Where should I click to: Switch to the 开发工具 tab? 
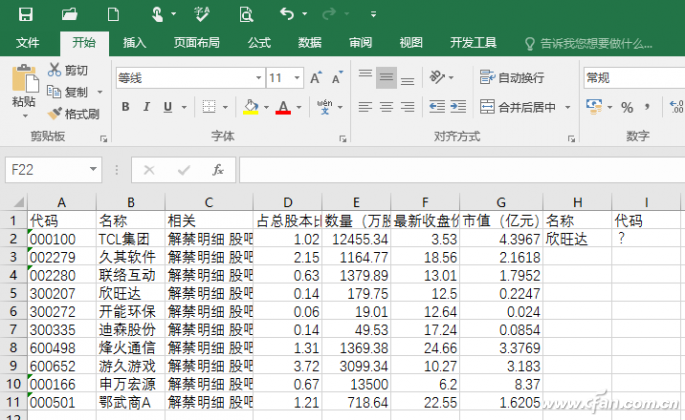473,42
